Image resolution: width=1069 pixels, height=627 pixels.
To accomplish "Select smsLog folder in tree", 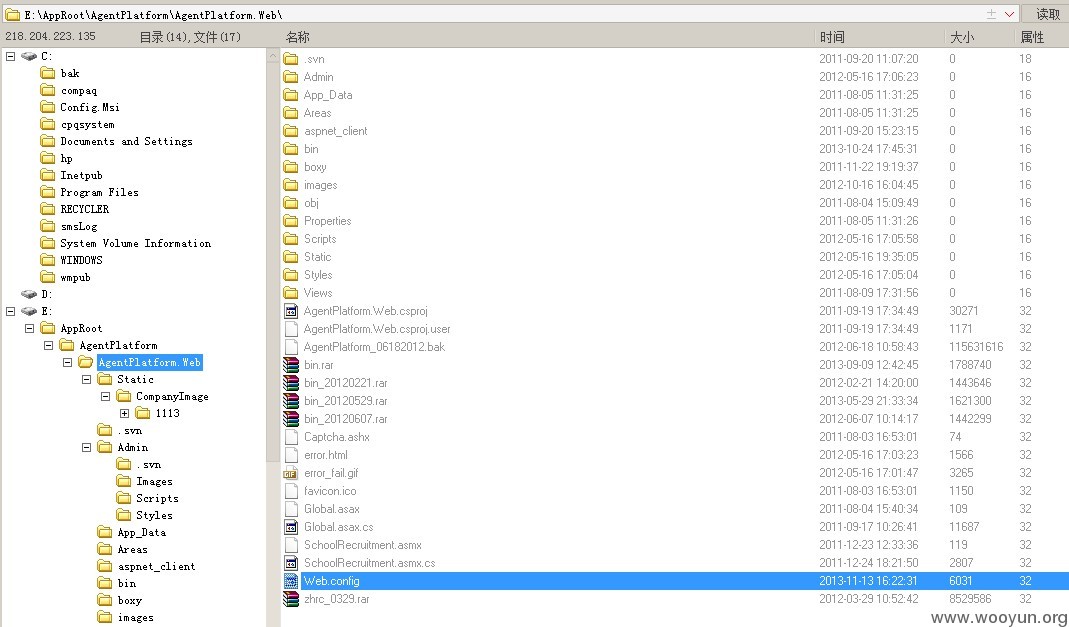I will (x=78, y=226).
